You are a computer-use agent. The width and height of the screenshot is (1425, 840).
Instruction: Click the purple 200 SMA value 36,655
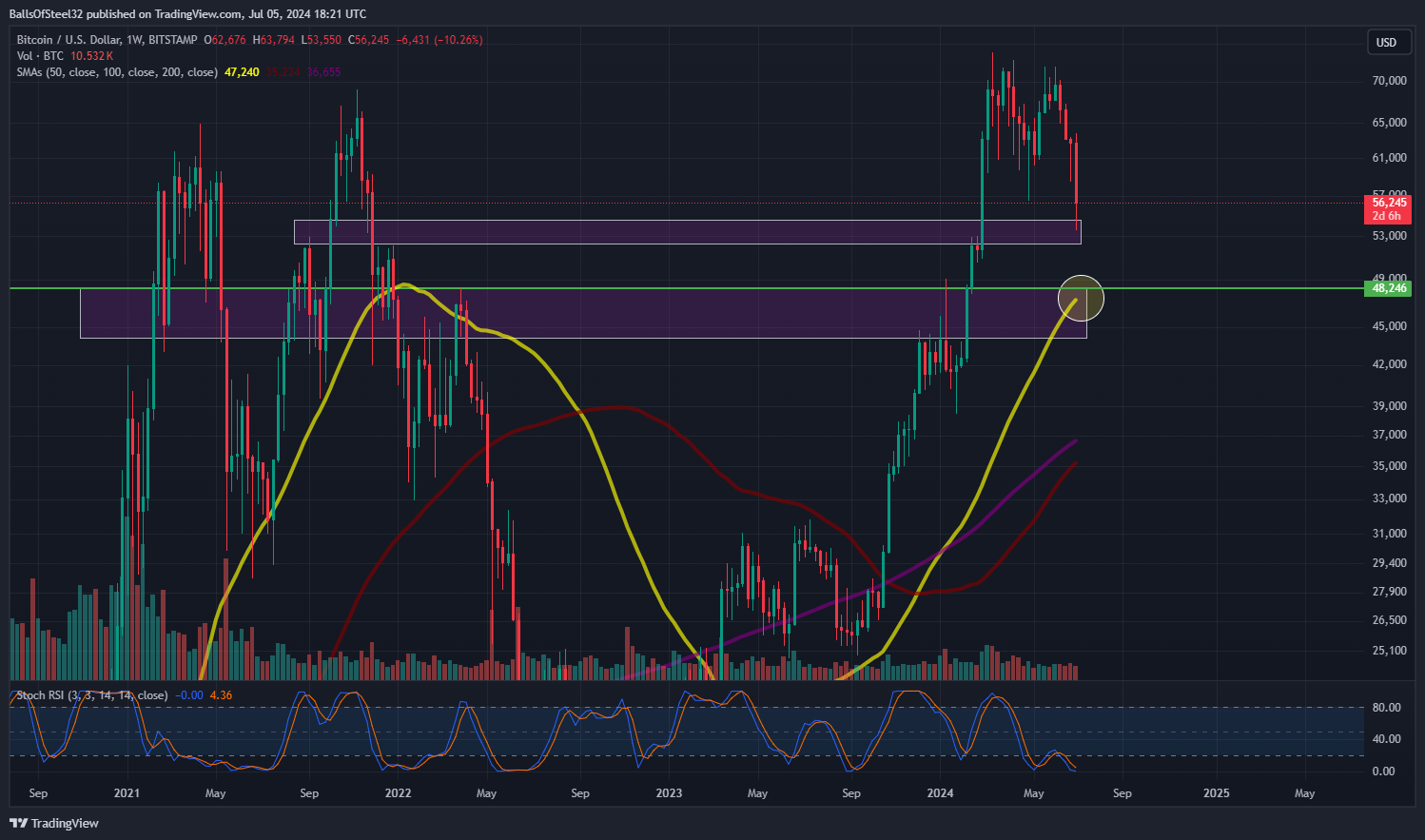pyautogui.click(x=323, y=72)
